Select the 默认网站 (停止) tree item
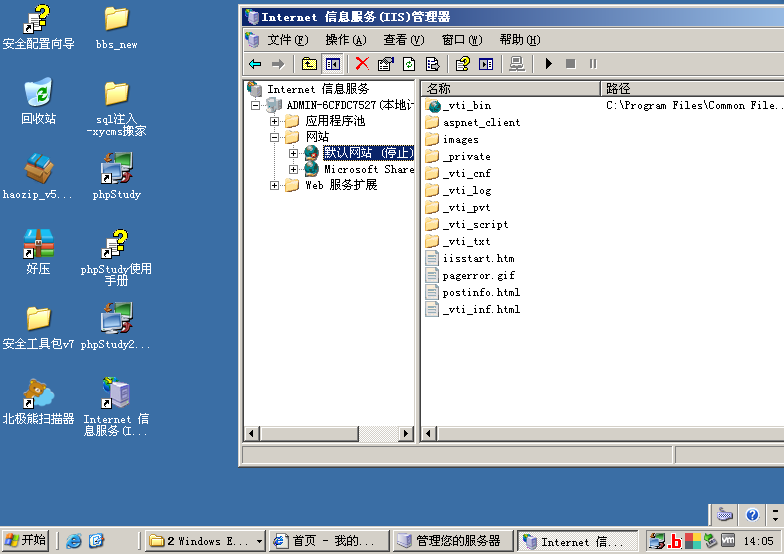The image size is (784, 554). tap(368, 153)
